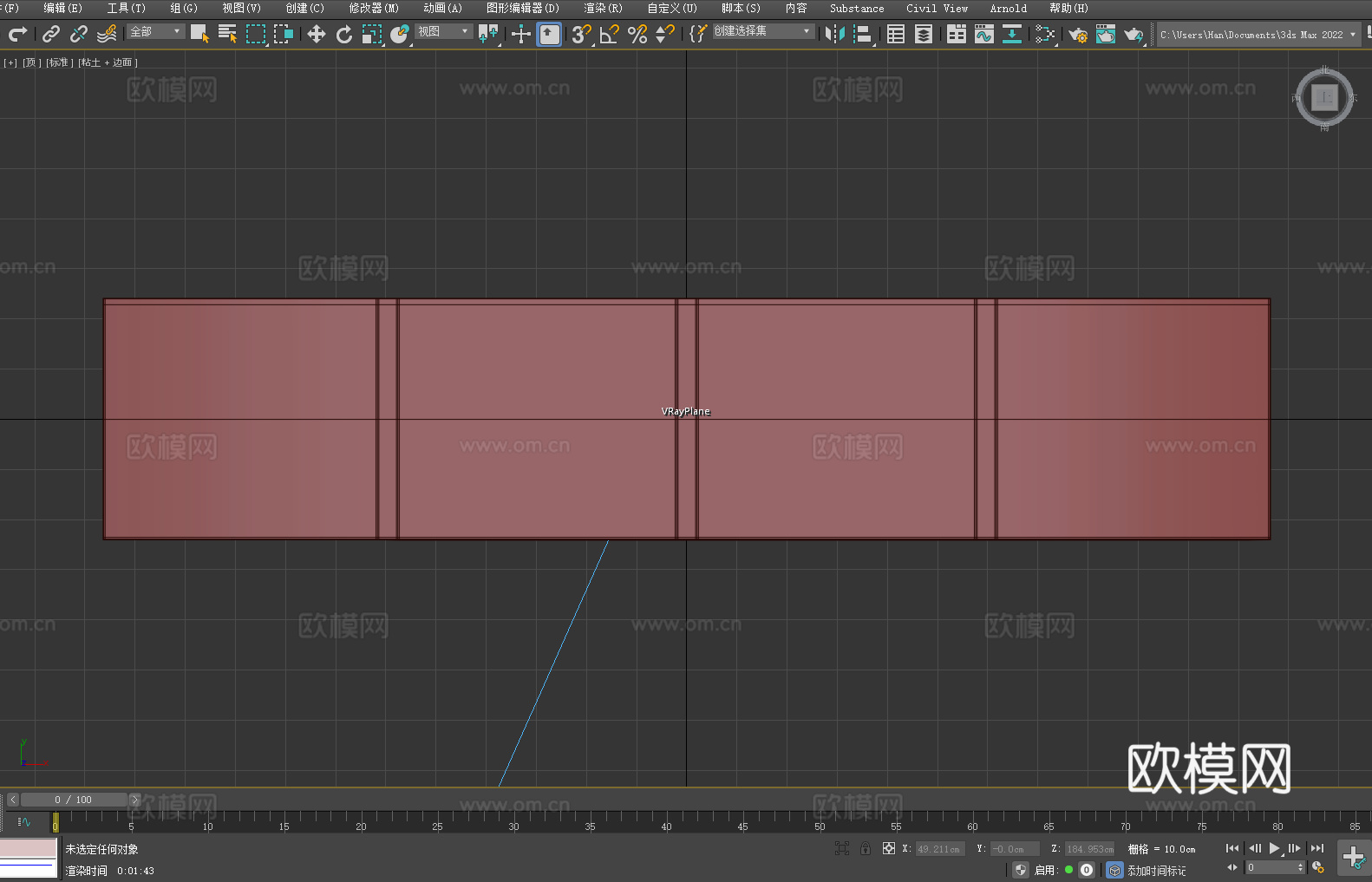Click the [顶] viewport view label
This screenshot has width=1372, height=882.
click(31, 62)
